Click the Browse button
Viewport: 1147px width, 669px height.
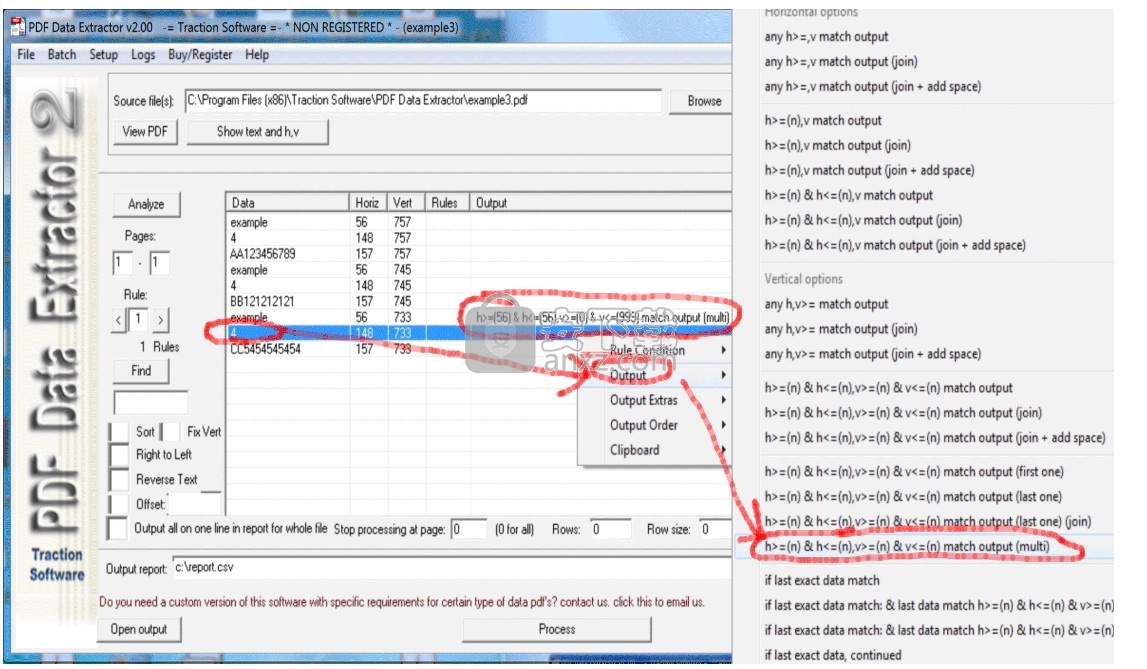tap(703, 101)
